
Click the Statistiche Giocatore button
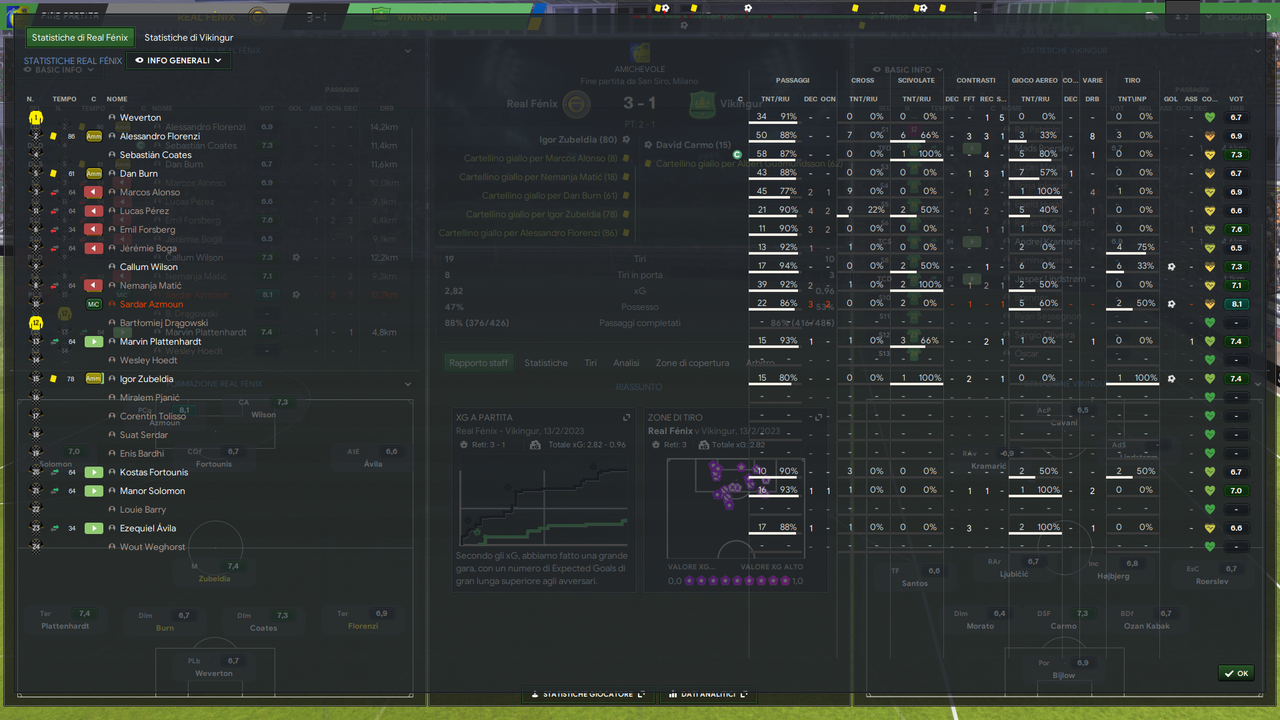click(589, 694)
